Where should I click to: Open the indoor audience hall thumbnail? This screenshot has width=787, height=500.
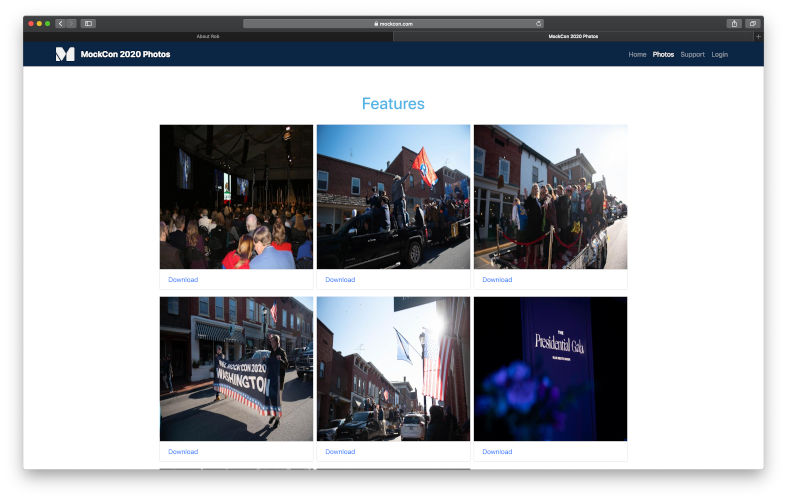[x=236, y=197]
